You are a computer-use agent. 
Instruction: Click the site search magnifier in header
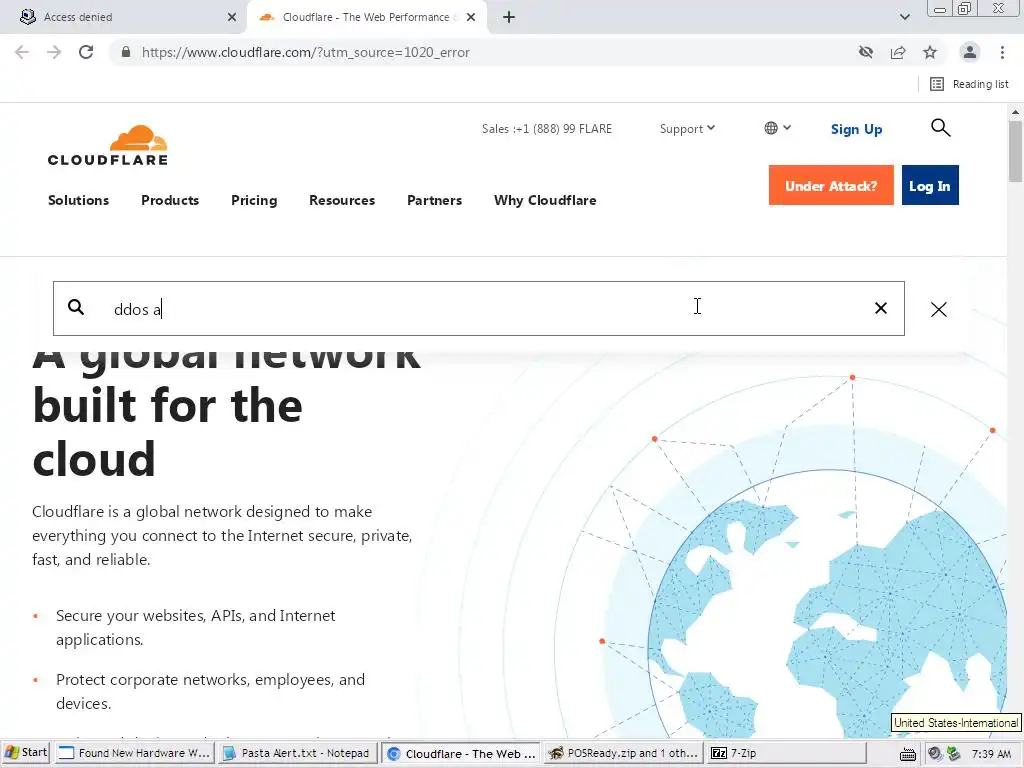[x=940, y=127]
